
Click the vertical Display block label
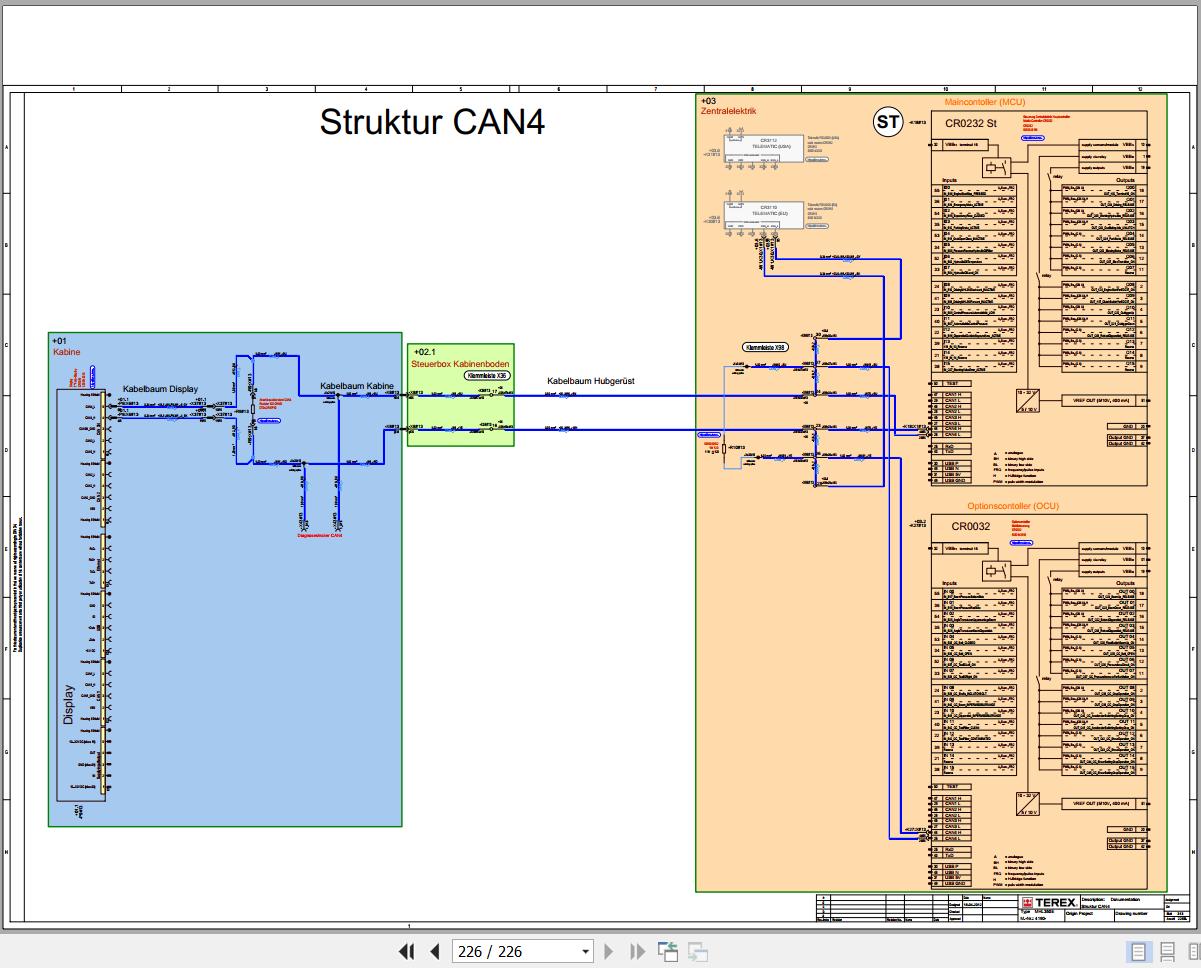[x=69, y=704]
